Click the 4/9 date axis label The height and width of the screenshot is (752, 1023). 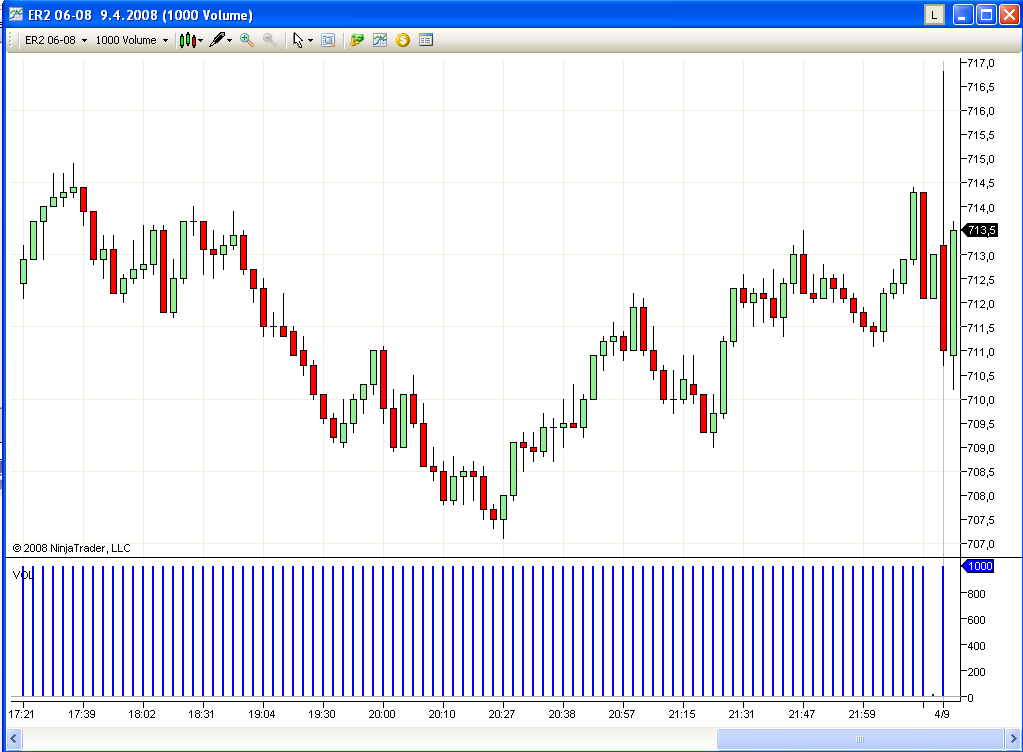point(941,714)
